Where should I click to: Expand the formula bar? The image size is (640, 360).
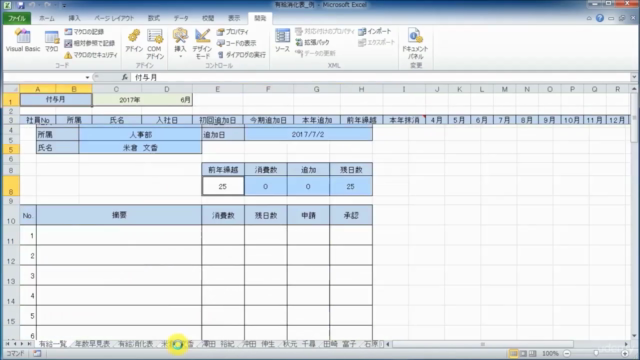(634, 77)
